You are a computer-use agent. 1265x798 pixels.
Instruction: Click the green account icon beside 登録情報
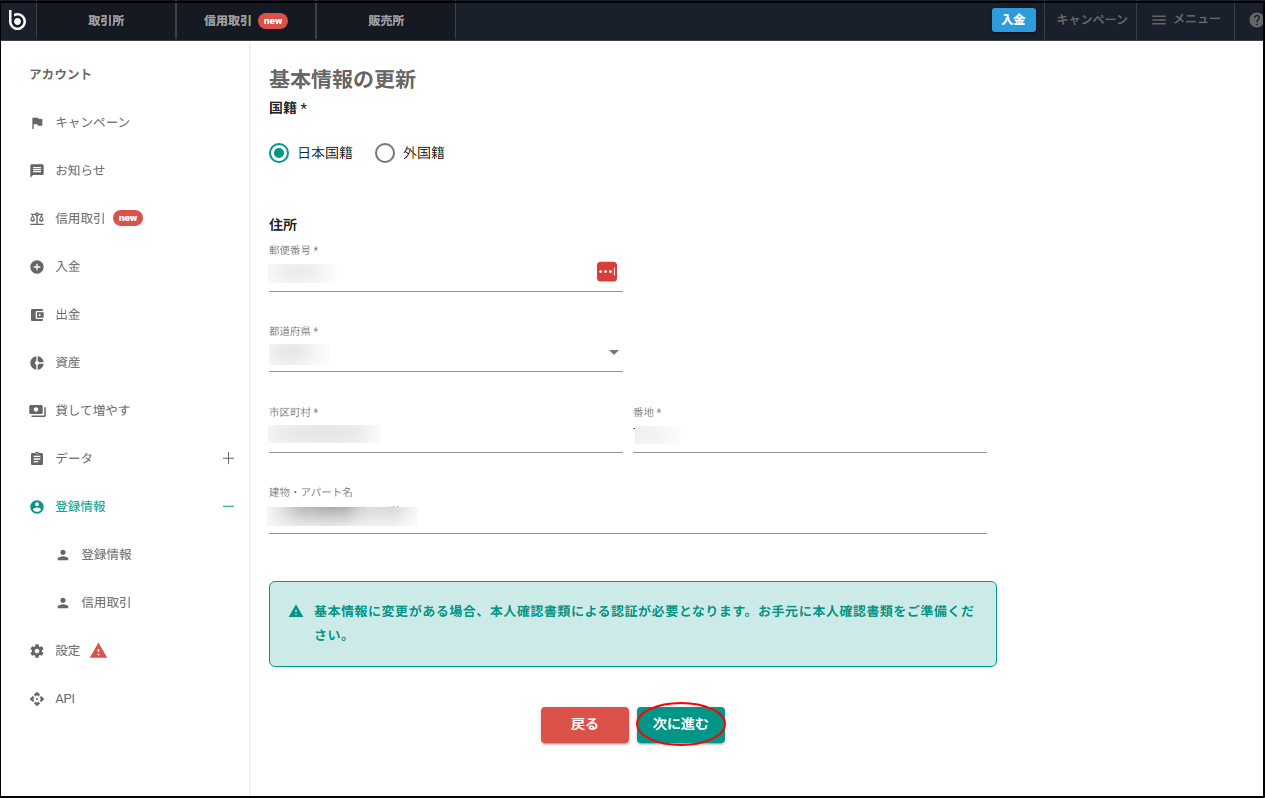37,507
